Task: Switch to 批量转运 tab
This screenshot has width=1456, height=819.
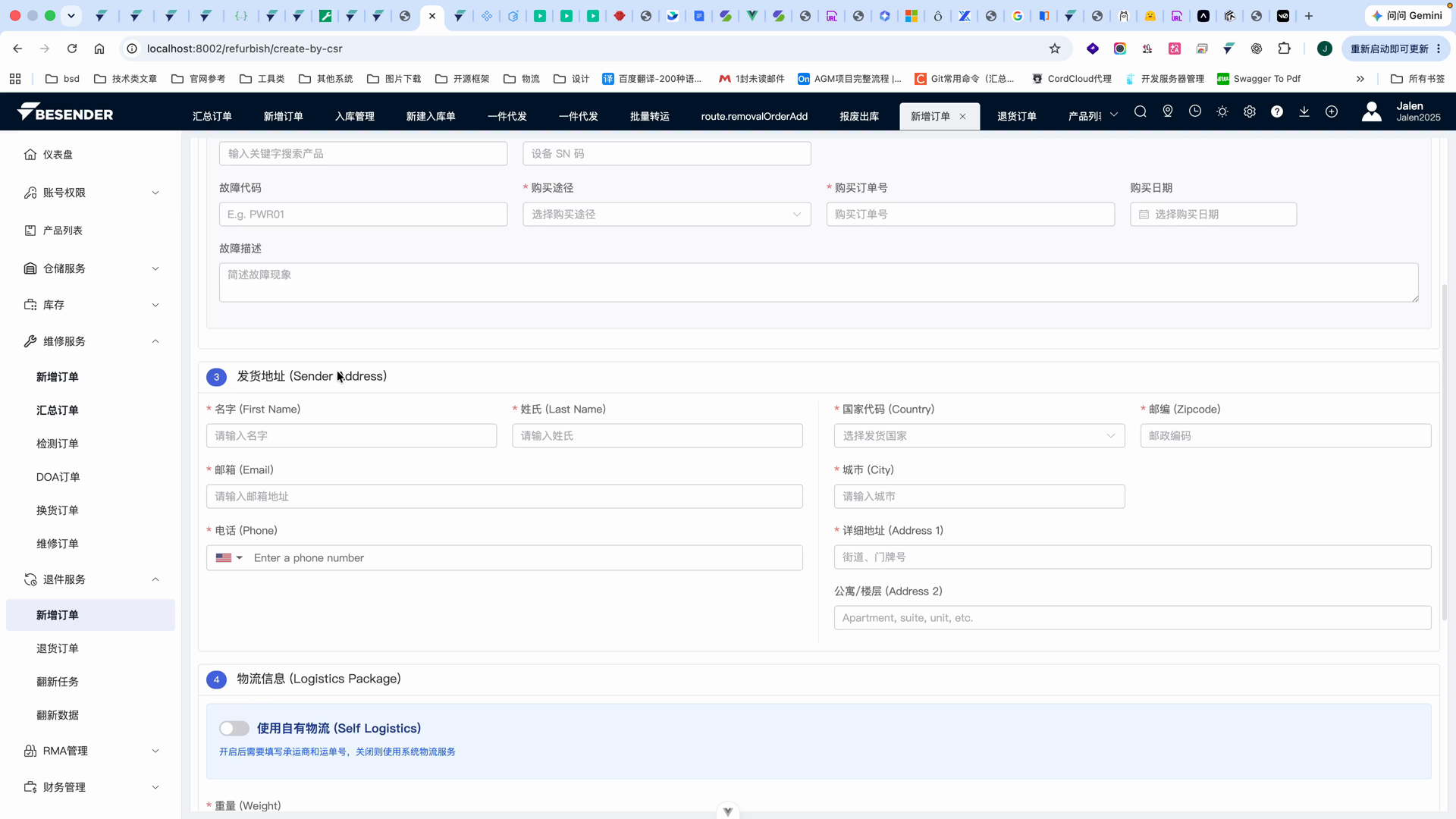Action: point(650,117)
